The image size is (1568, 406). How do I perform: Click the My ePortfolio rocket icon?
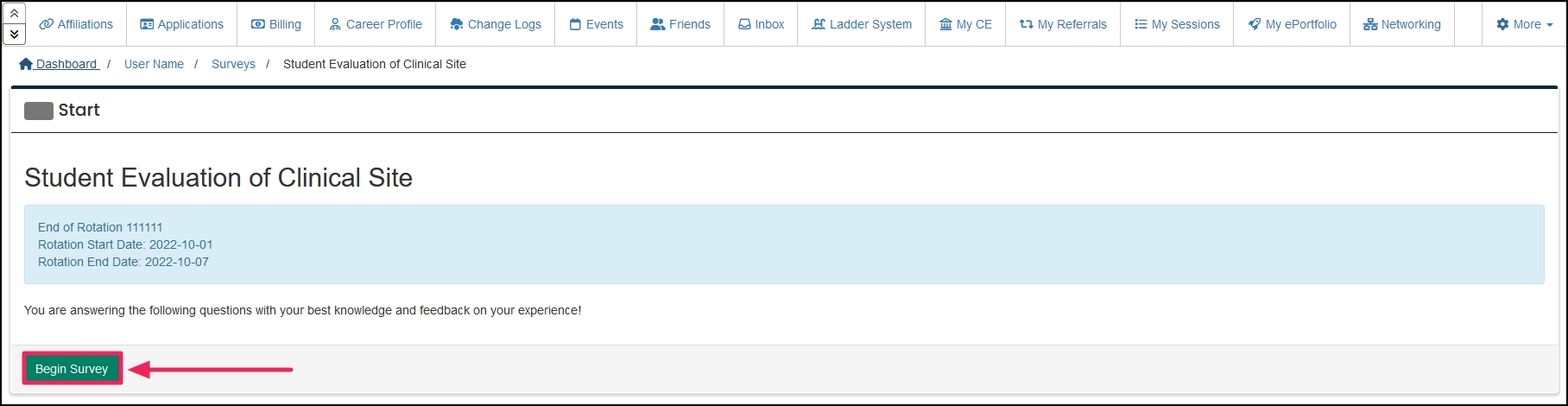[1254, 24]
